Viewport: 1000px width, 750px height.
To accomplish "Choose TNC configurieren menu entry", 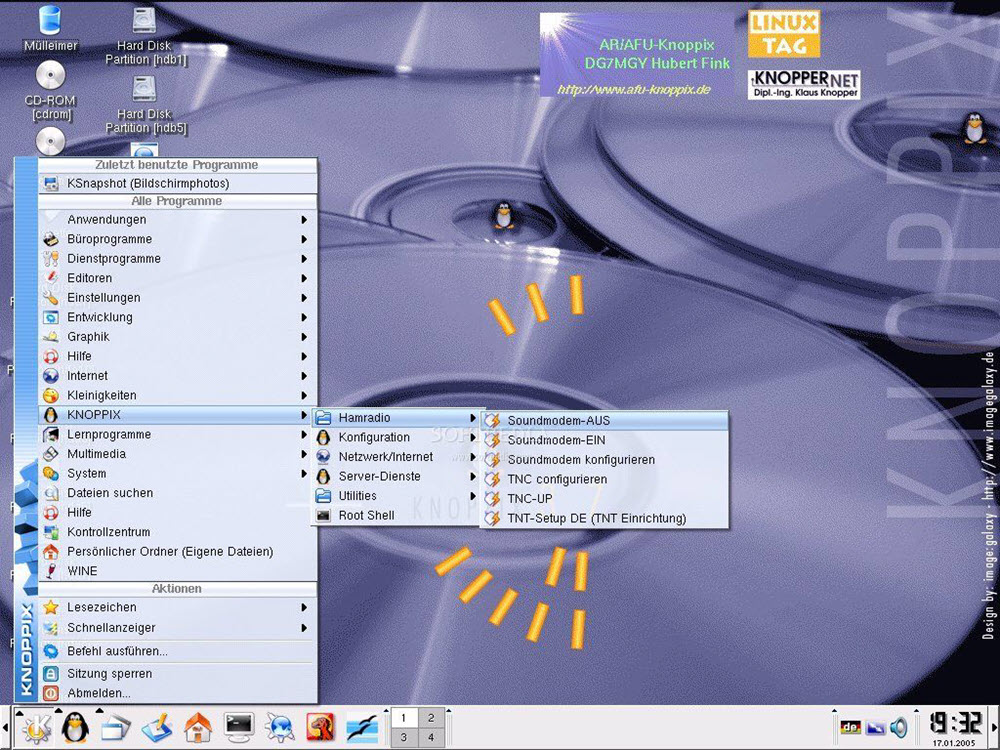I will click(557, 479).
